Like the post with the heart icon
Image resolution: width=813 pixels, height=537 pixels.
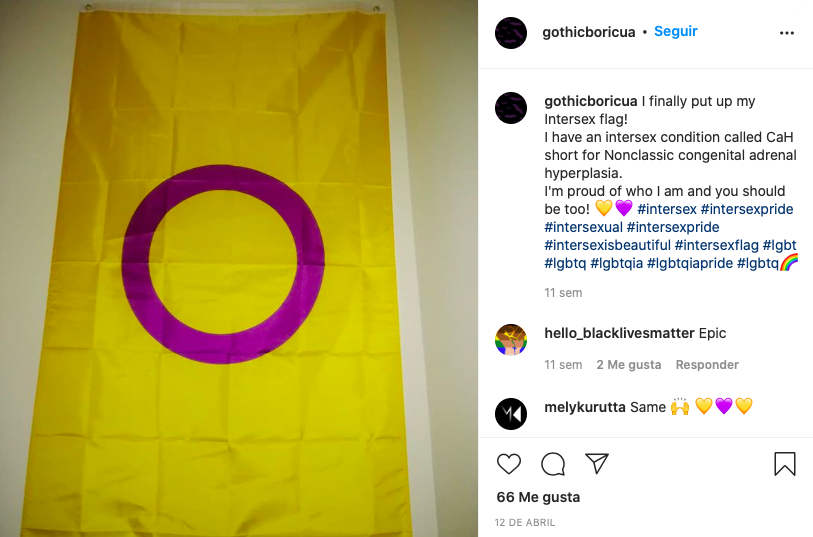[509, 463]
